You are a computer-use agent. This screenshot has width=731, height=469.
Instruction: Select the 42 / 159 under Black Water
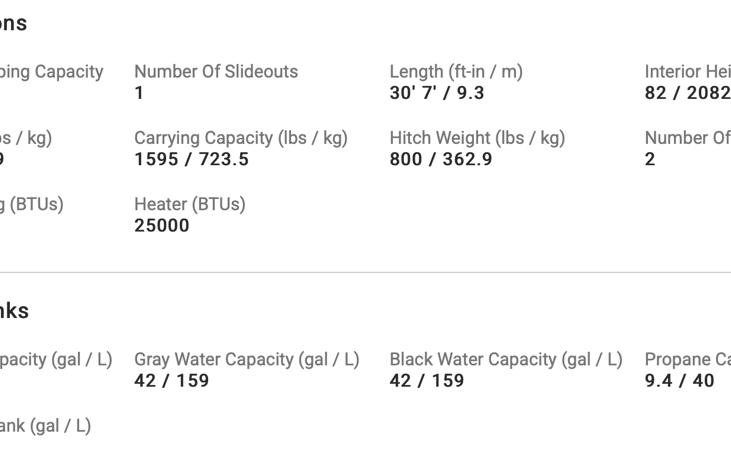[427, 381]
